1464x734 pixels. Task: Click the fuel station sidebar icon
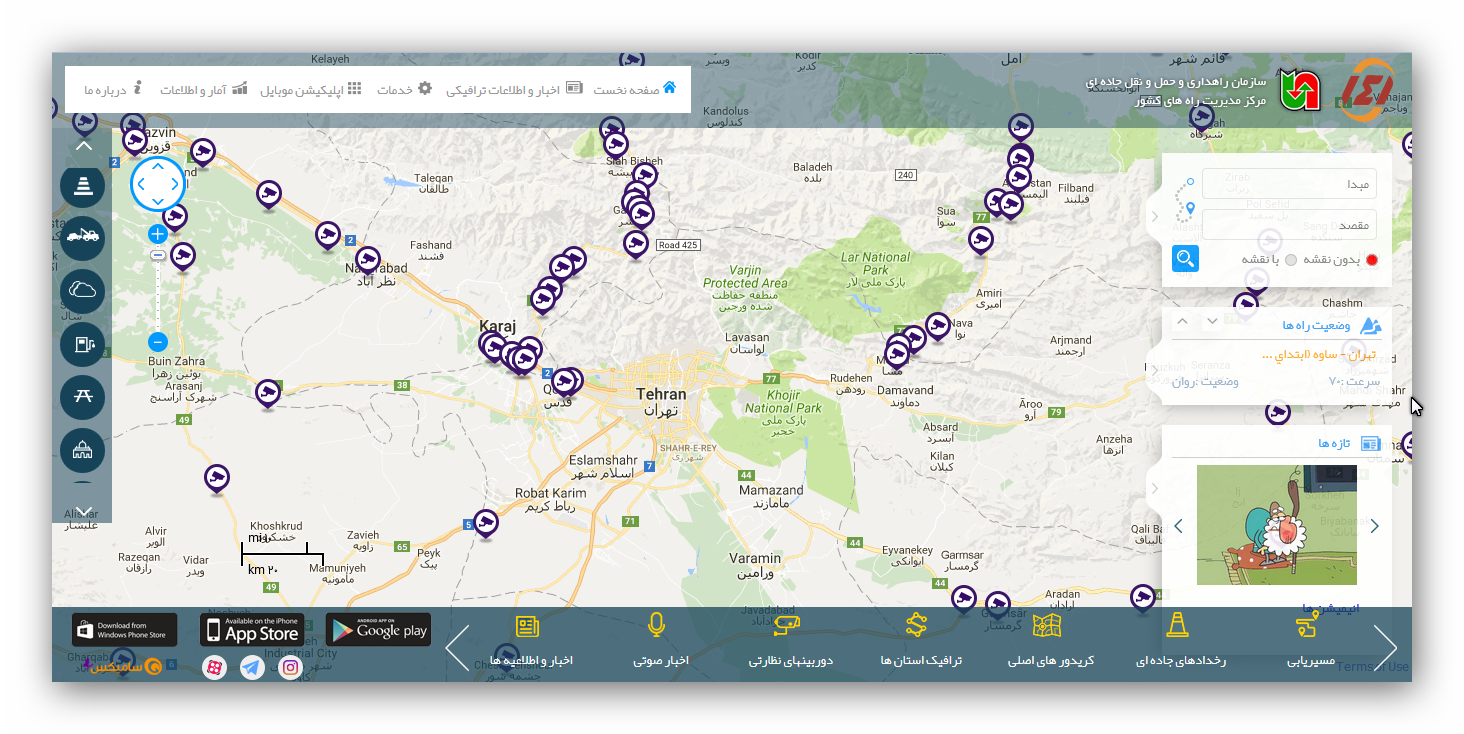coord(82,344)
